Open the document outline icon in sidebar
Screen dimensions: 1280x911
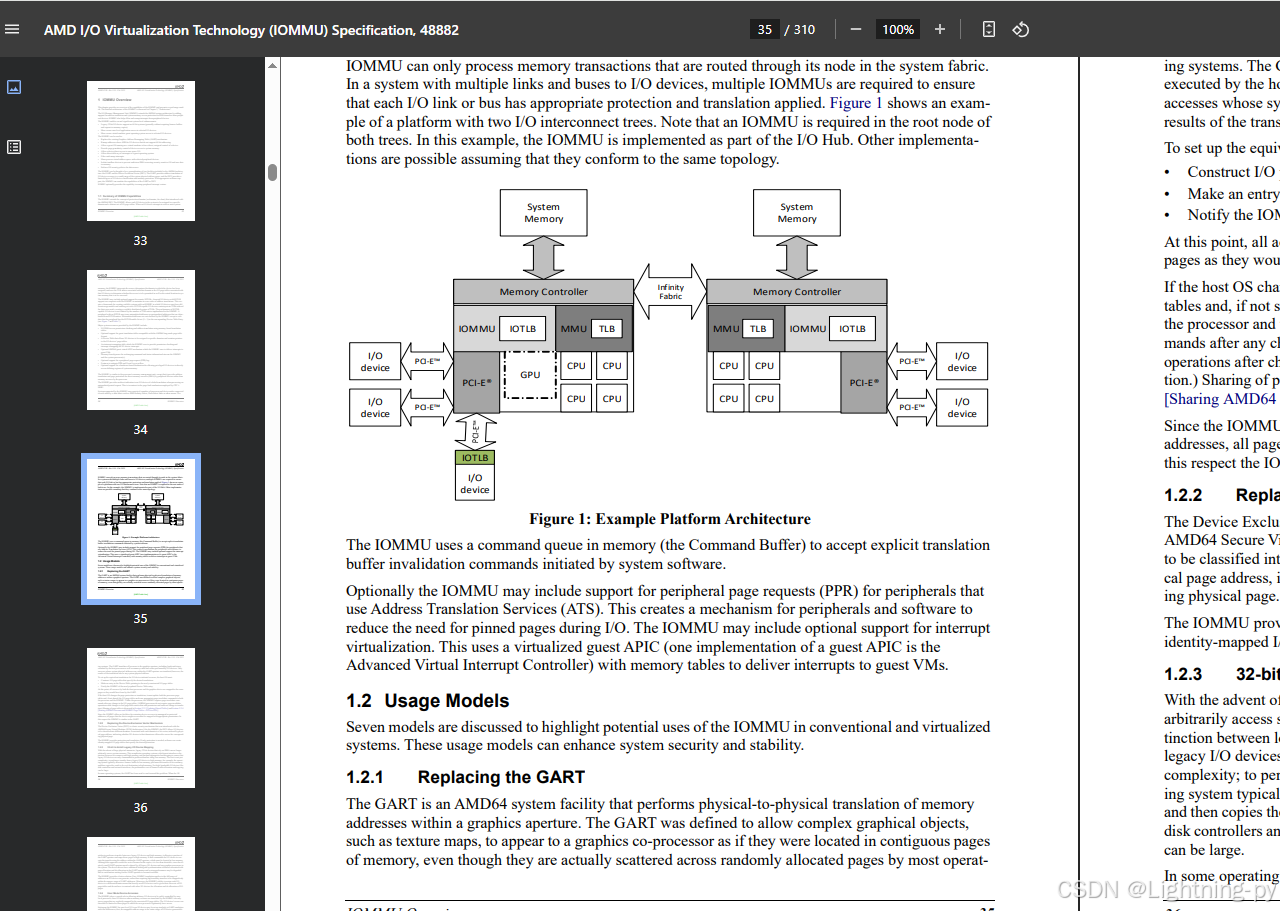(x=14, y=147)
